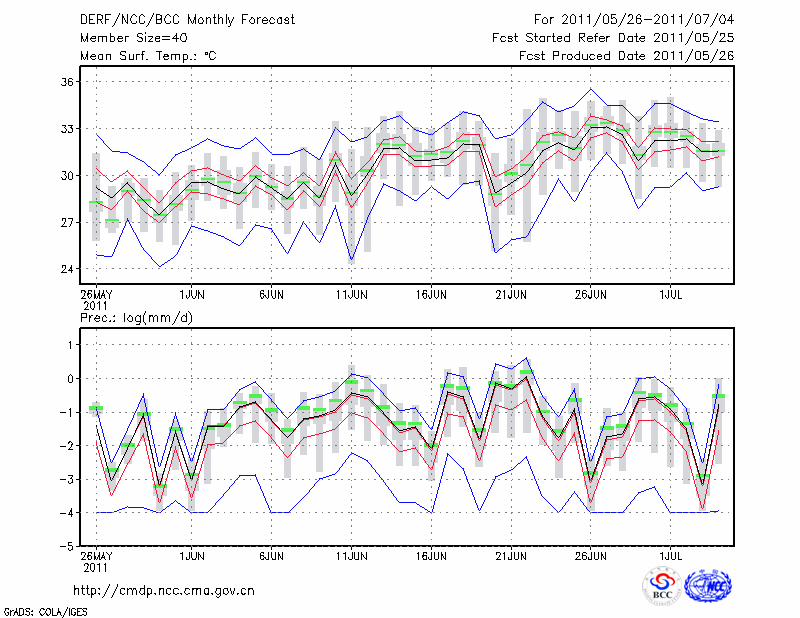Click the 36 value on temperature axis
The height and width of the screenshot is (618, 800).
(66, 82)
